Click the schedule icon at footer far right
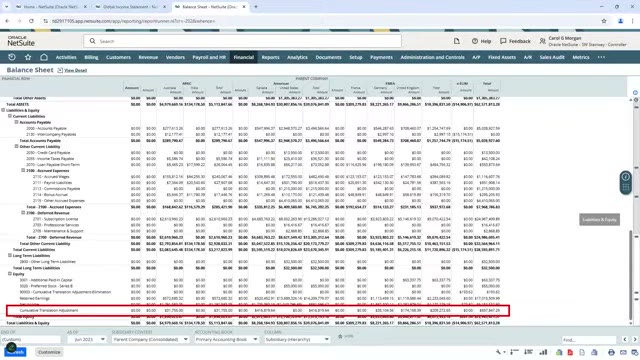The image size is (640, 360). point(635,352)
